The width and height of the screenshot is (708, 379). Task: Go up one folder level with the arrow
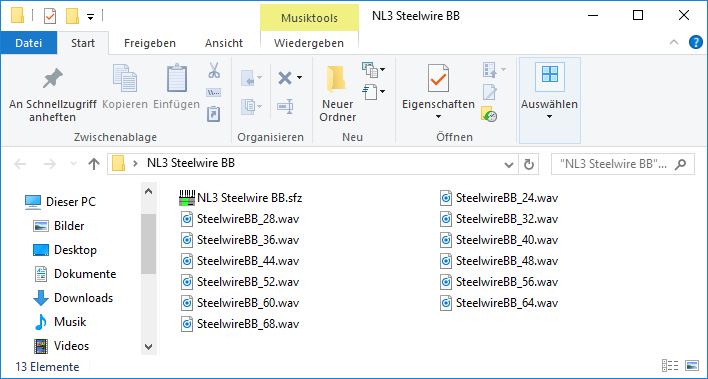(94, 164)
